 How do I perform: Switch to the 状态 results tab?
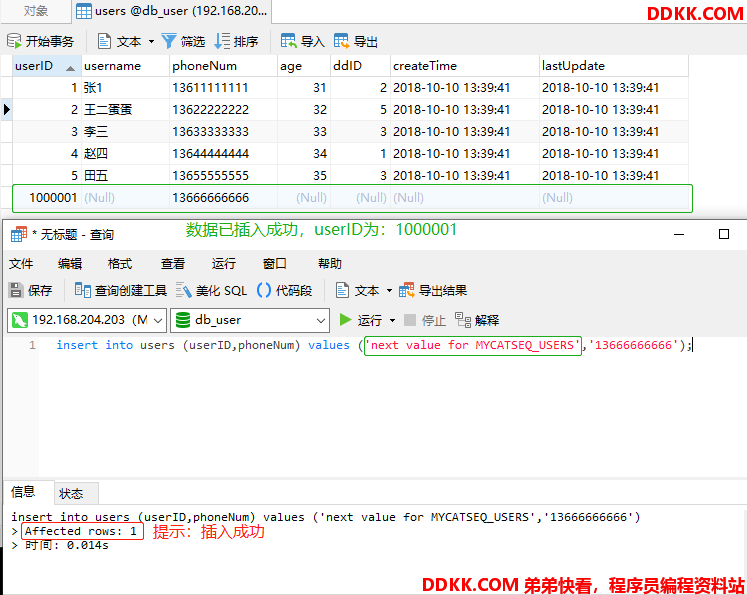tap(76, 494)
